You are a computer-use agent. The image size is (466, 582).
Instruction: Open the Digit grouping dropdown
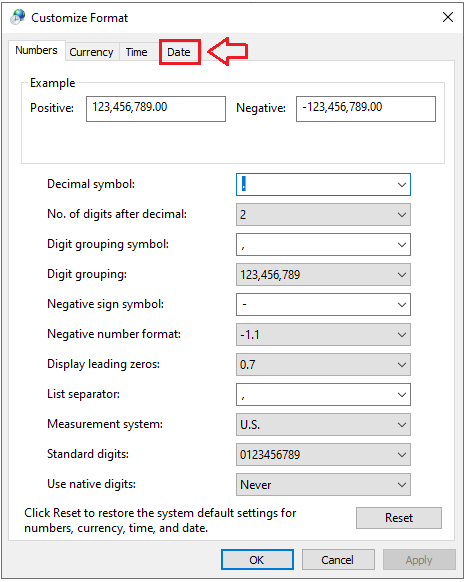click(323, 275)
